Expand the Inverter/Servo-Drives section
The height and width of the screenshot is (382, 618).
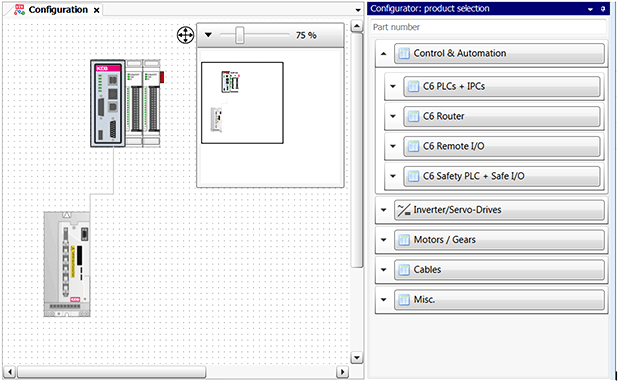tap(383, 210)
